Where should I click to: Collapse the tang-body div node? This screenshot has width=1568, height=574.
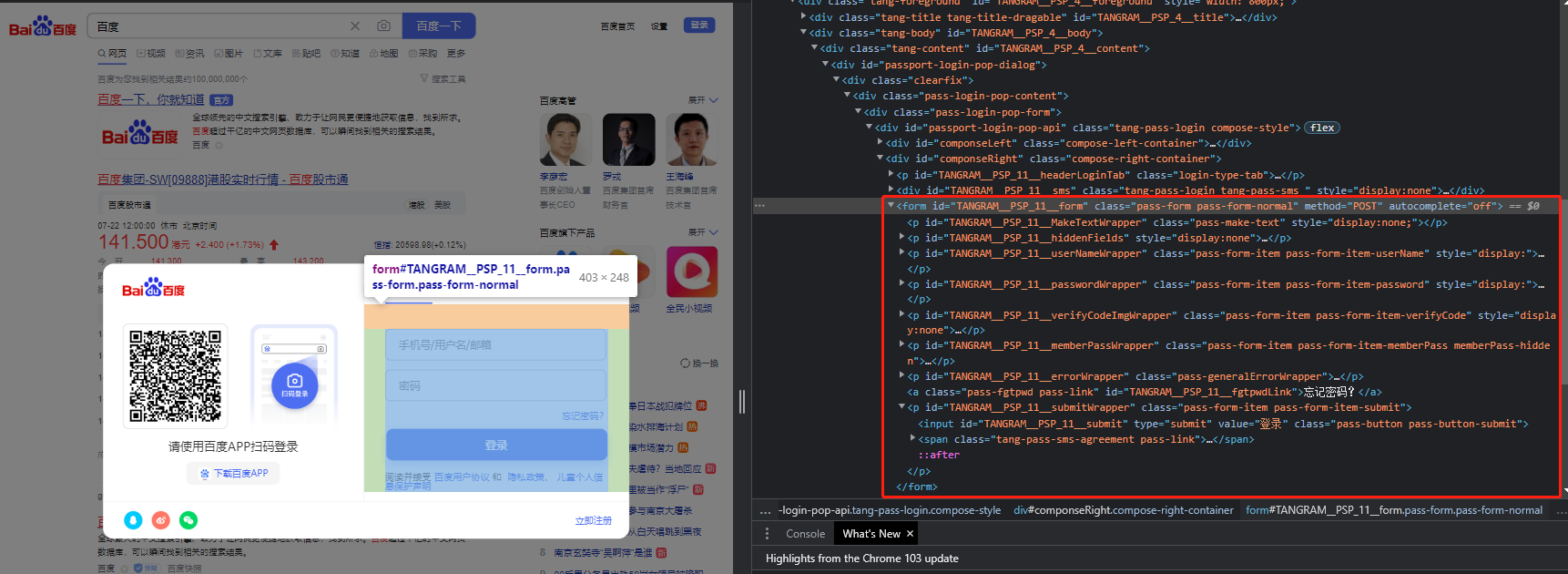(x=803, y=32)
